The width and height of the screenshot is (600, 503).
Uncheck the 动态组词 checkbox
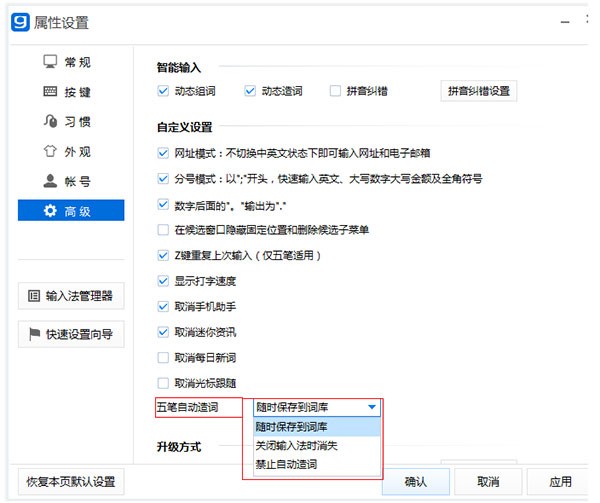tap(163, 91)
